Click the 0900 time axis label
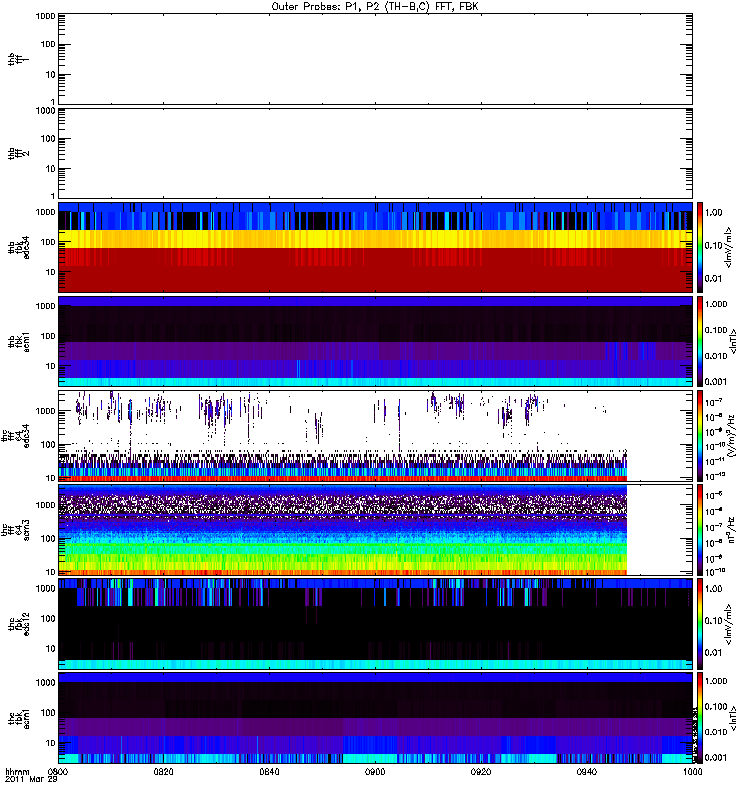 (375, 772)
